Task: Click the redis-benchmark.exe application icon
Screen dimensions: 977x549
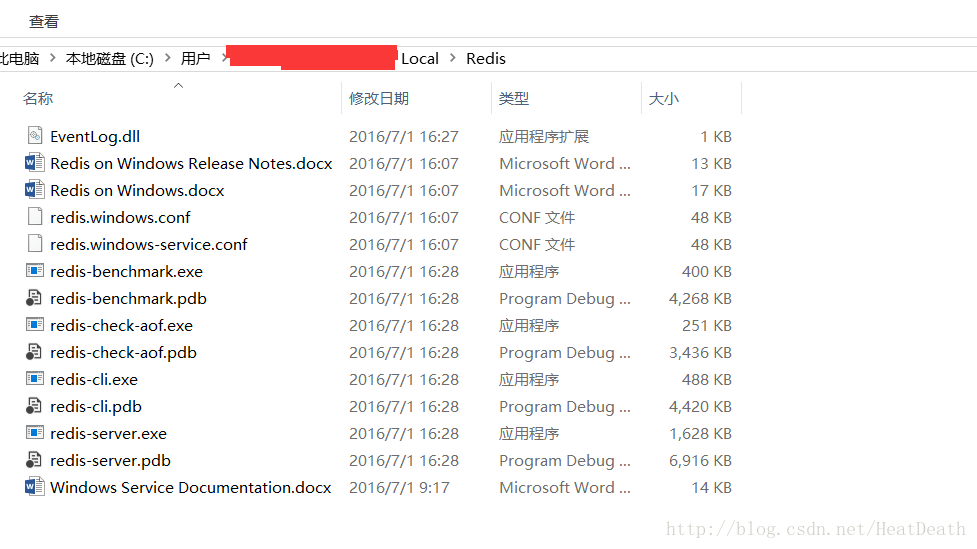Action: pyautogui.click(x=35, y=270)
